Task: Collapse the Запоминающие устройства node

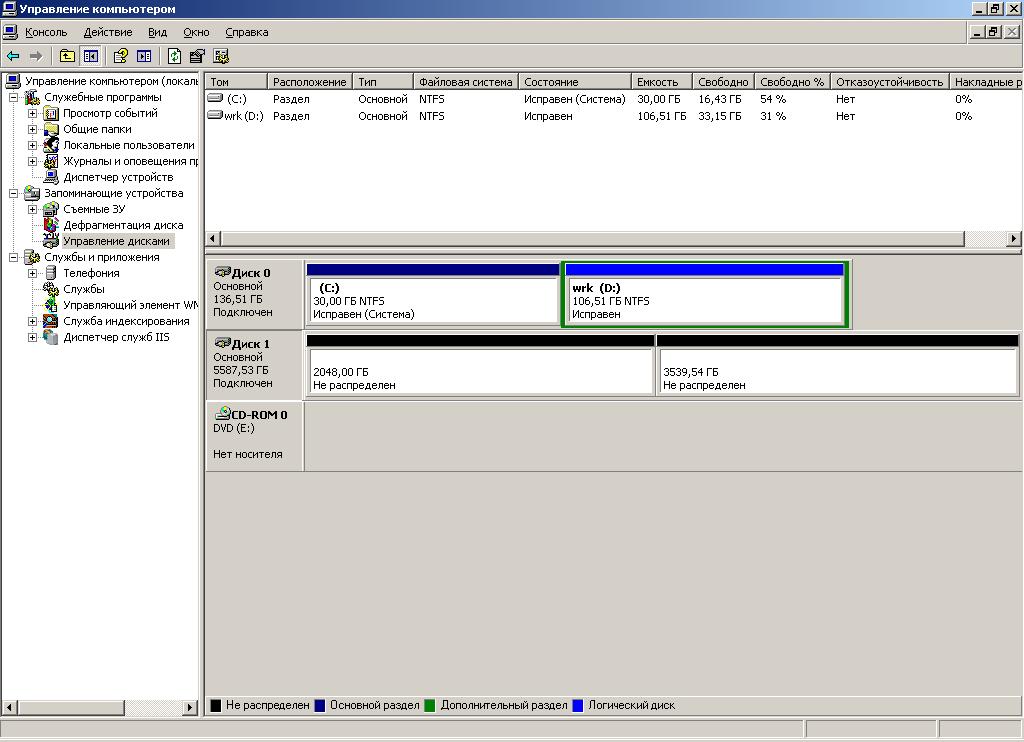Action: click(x=14, y=193)
